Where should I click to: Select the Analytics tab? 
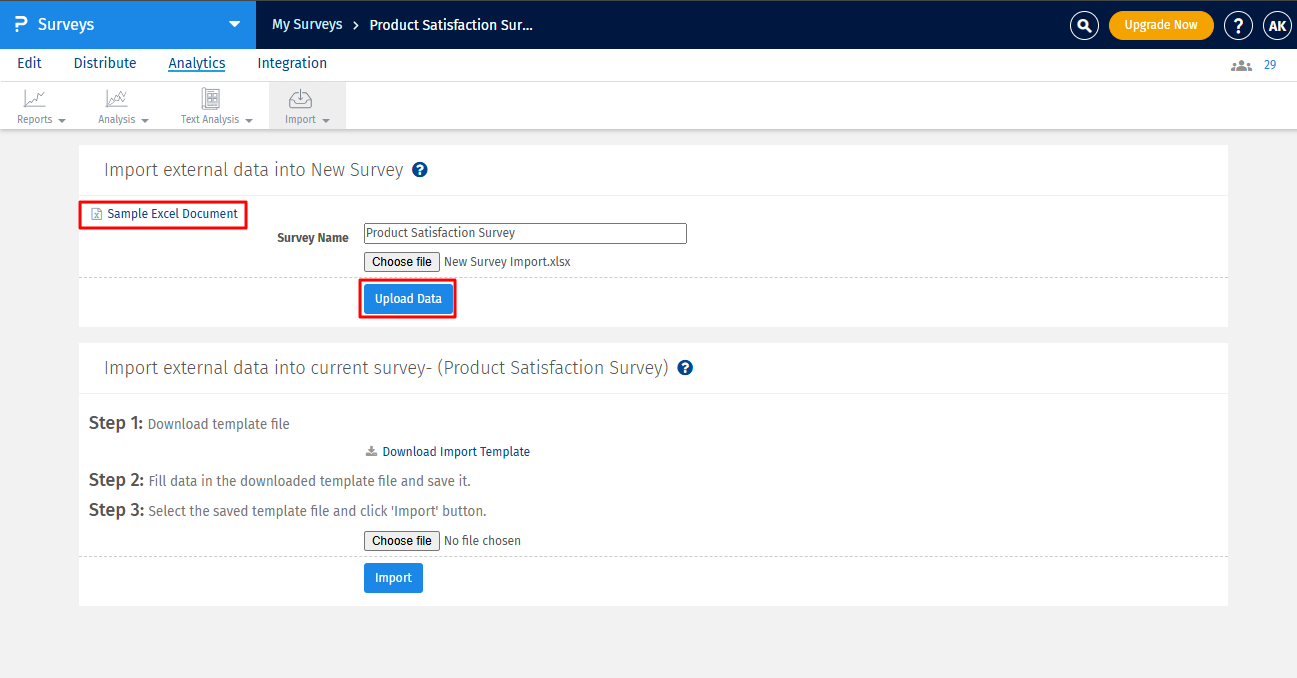click(197, 63)
